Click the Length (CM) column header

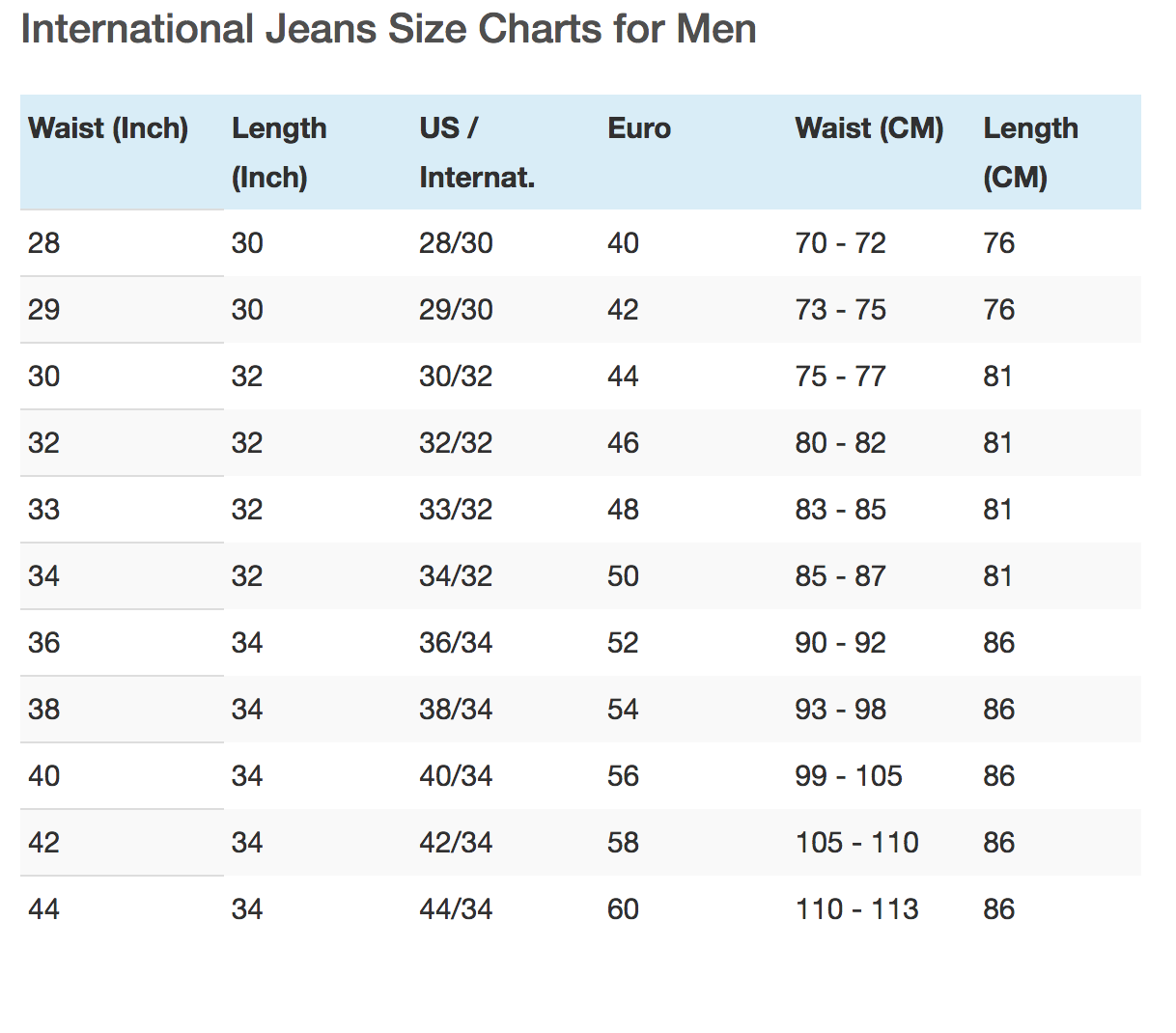click(x=1030, y=153)
